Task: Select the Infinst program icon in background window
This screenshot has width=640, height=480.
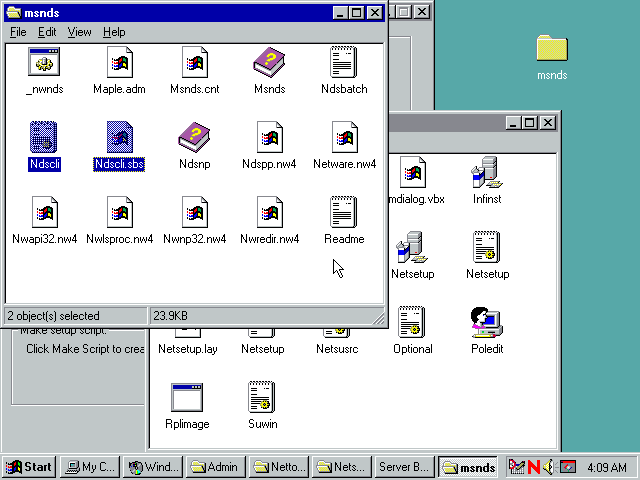Action: pos(487,172)
